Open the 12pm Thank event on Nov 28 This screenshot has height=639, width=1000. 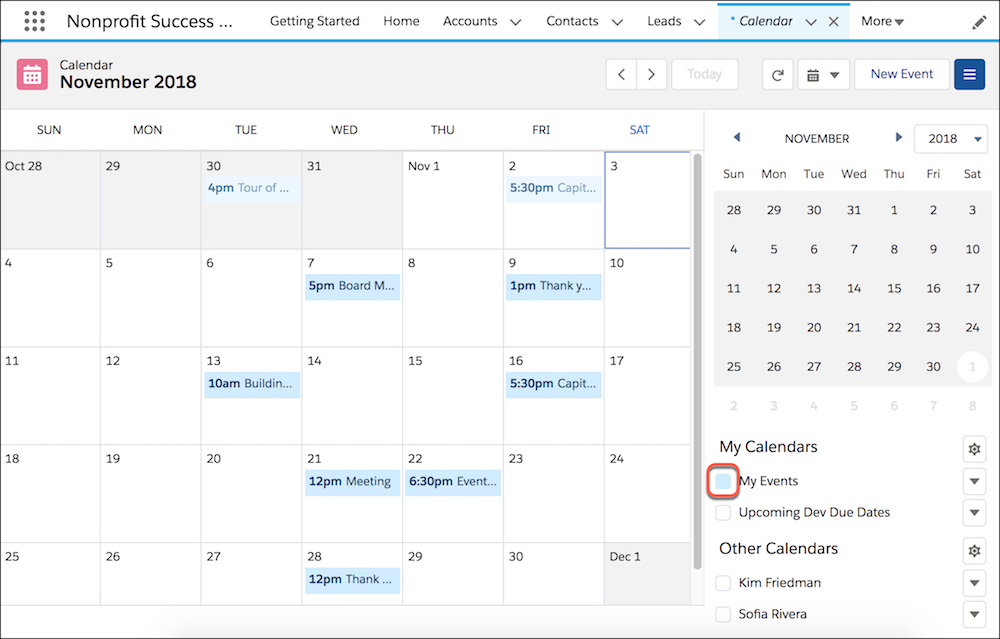click(x=352, y=580)
